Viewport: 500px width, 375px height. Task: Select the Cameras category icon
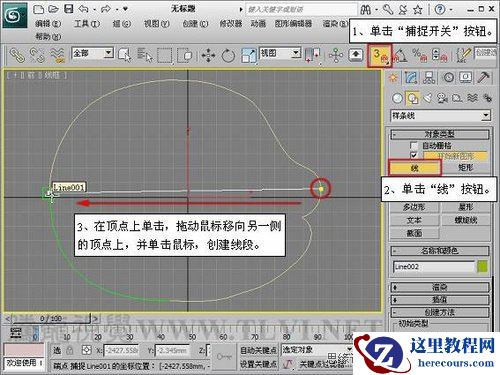pyautogui.click(x=442, y=98)
